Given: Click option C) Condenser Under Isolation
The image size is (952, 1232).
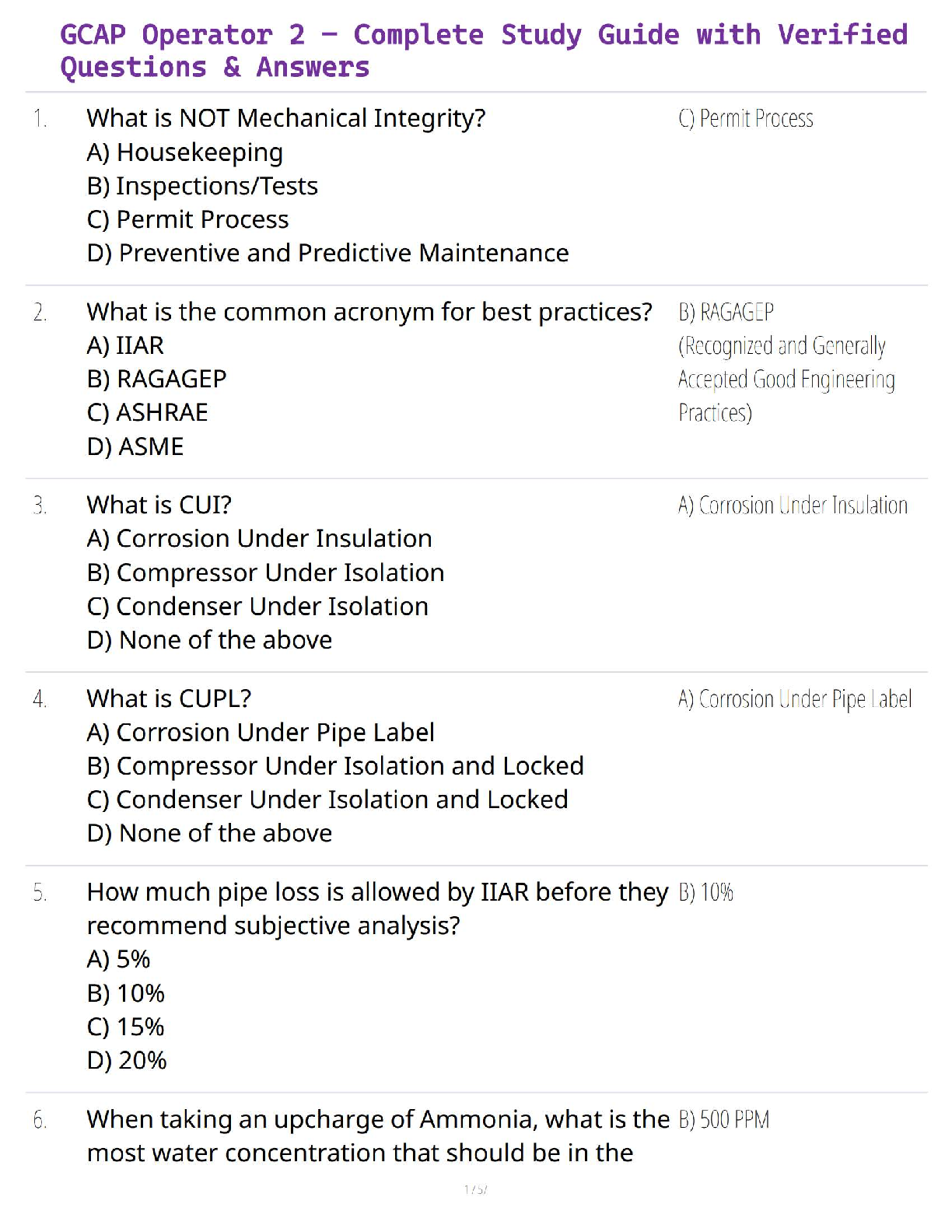Looking at the screenshot, I should tap(257, 607).
